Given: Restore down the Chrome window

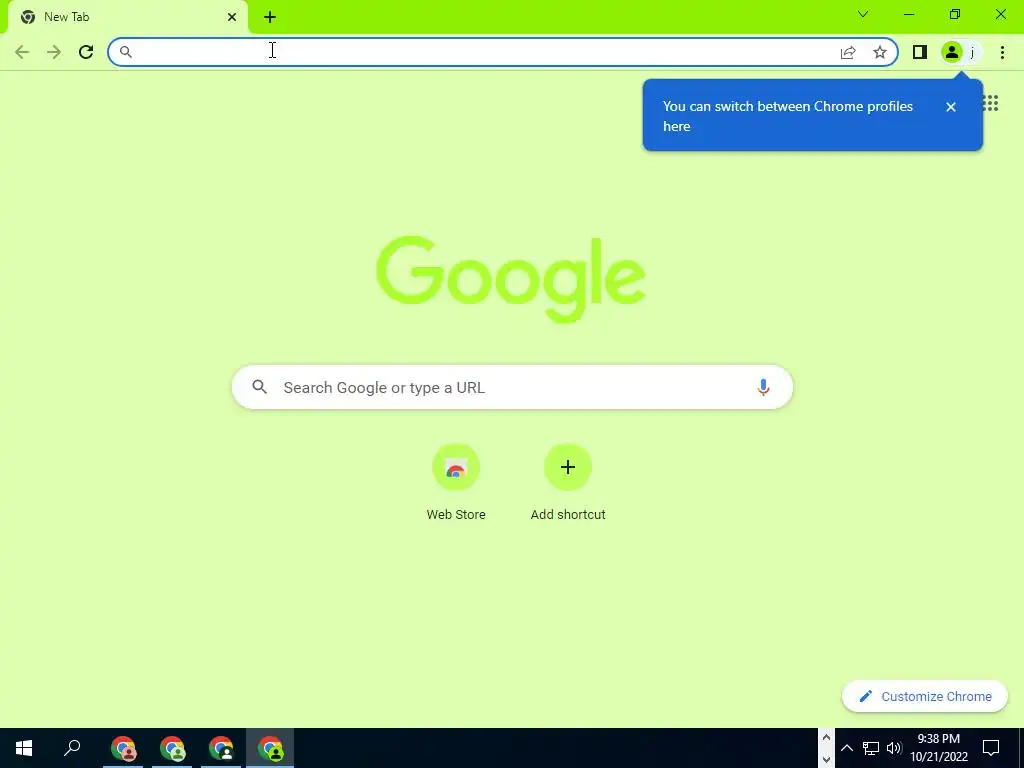Looking at the screenshot, I should point(955,14).
